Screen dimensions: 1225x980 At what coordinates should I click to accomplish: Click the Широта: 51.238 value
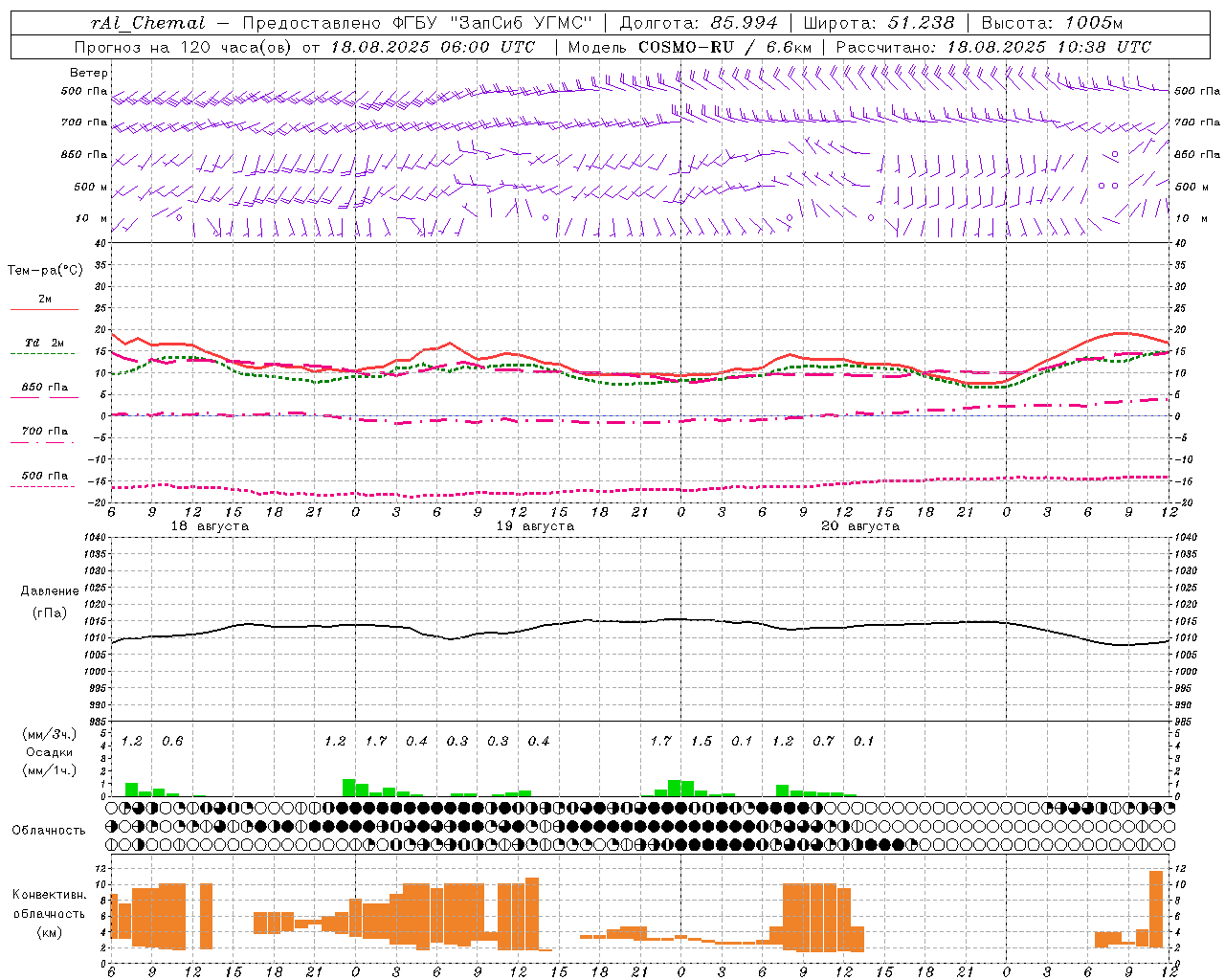(x=879, y=23)
